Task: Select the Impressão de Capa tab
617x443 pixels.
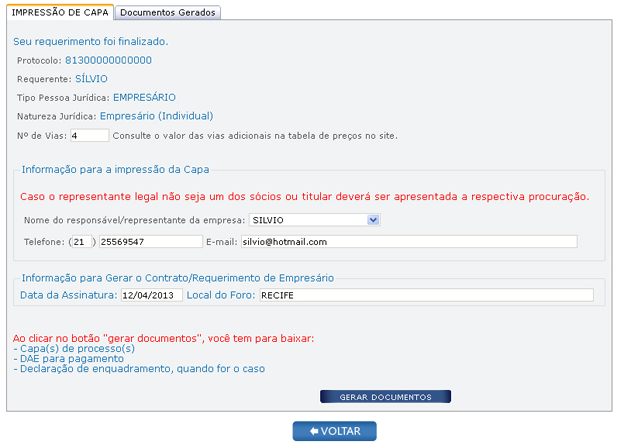Action: [60, 12]
